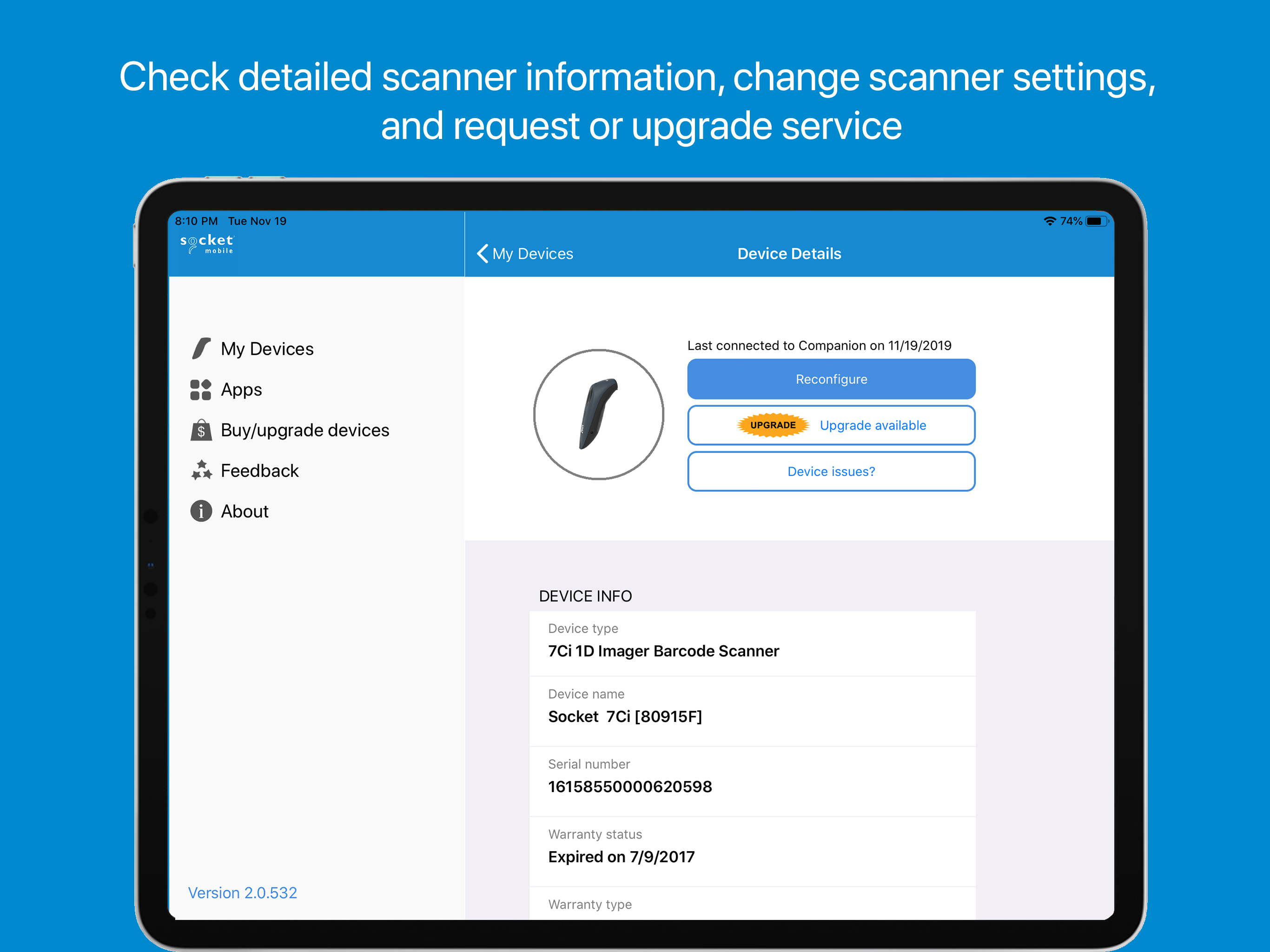Screen dimensions: 1270x952
Task: Tap the scanner device thumbnail image
Action: (599, 414)
